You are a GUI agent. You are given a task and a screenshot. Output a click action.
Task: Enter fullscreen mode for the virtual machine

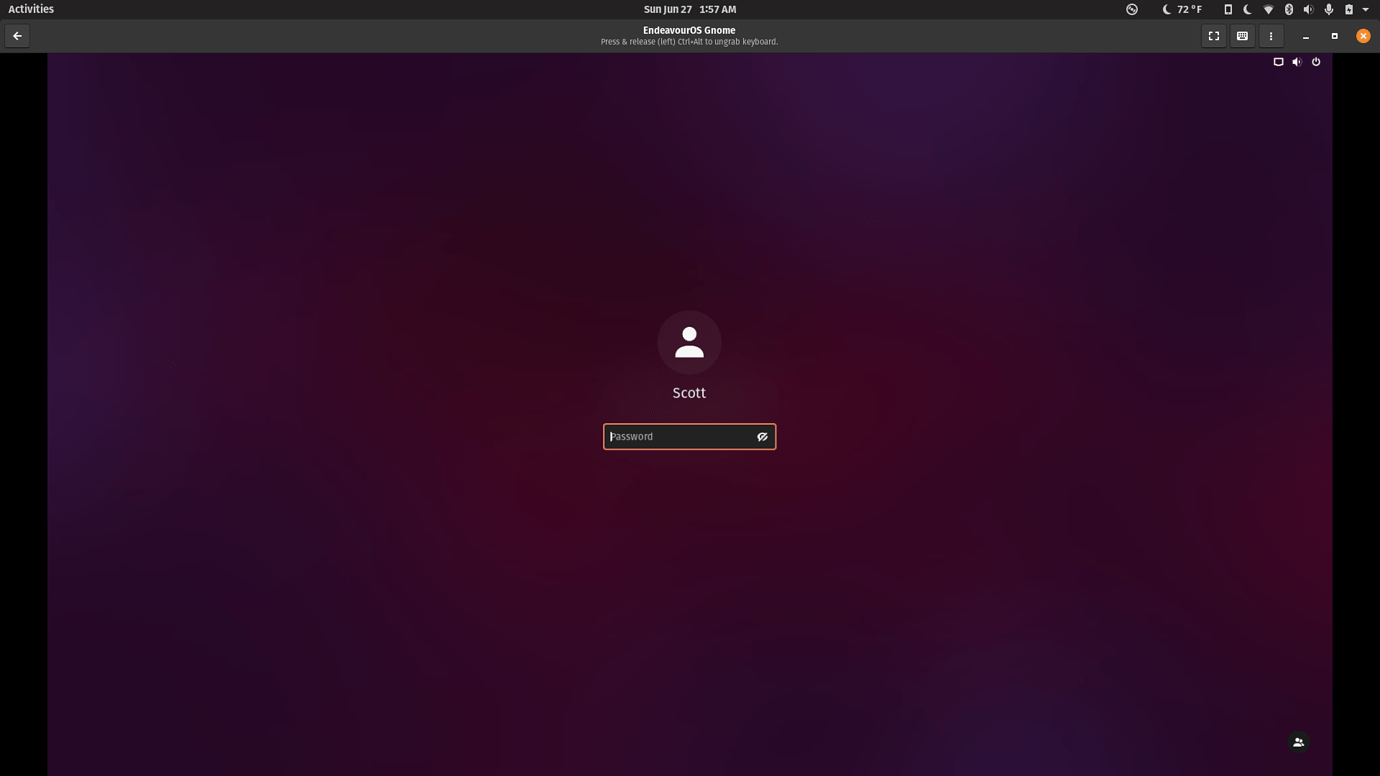[1213, 35]
